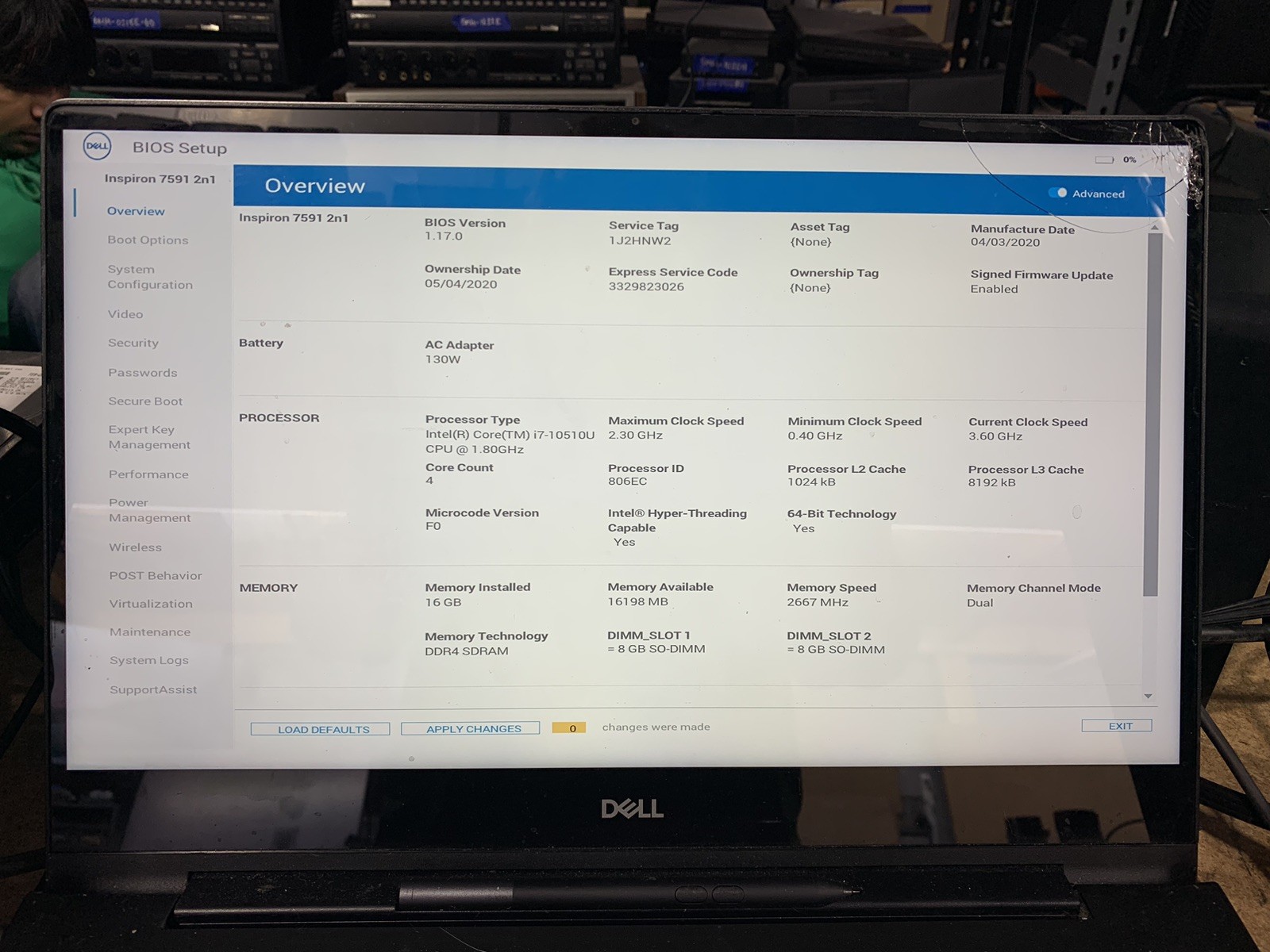This screenshot has width=1270, height=952.
Task: Open Passwords settings
Action: (143, 372)
